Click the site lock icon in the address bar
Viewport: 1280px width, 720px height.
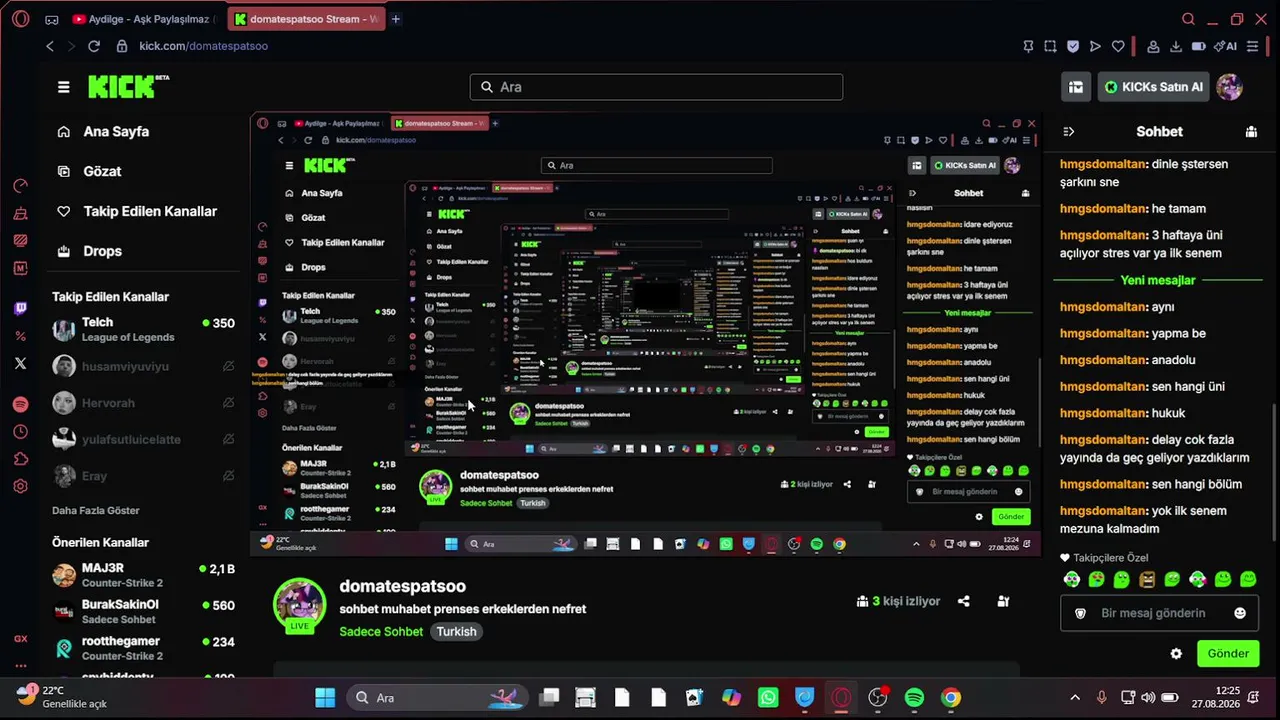[122, 46]
